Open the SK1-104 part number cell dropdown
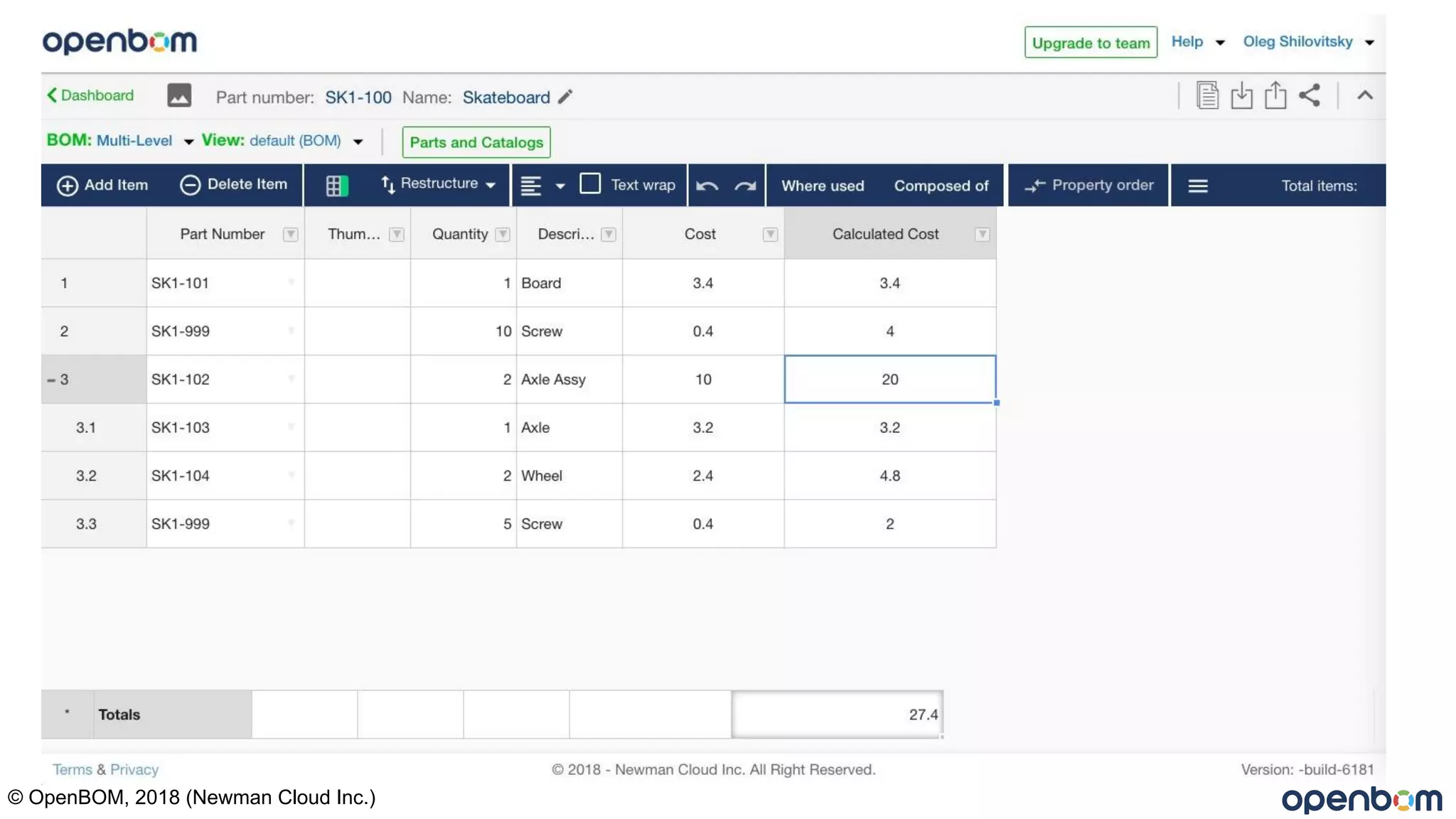1456x819 pixels. coord(291,476)
